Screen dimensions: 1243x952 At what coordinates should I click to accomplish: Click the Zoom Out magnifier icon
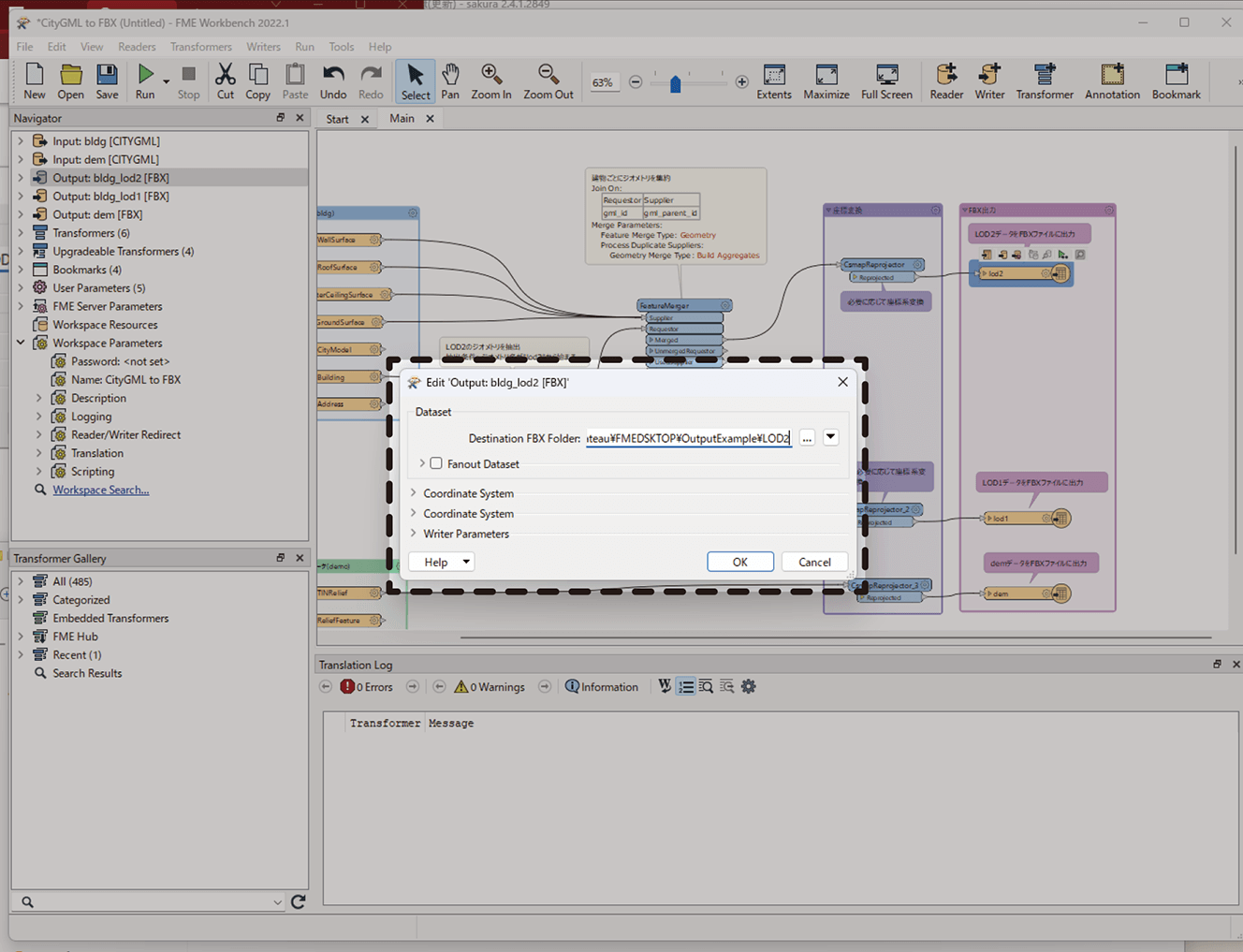(548, 81)
